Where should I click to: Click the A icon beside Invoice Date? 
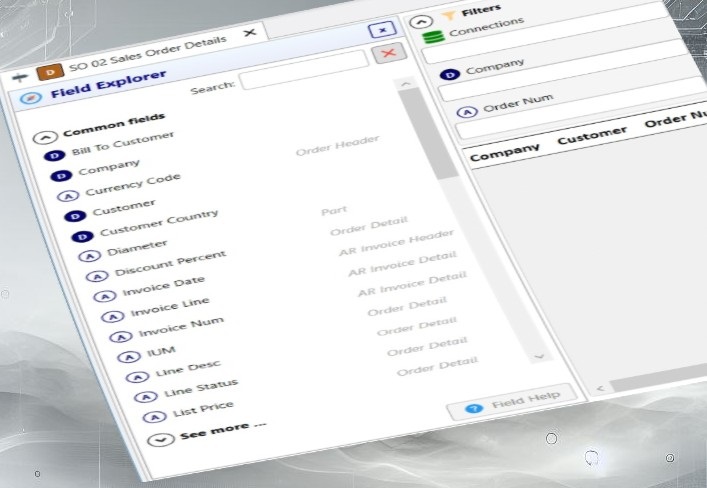click(105, 296)
